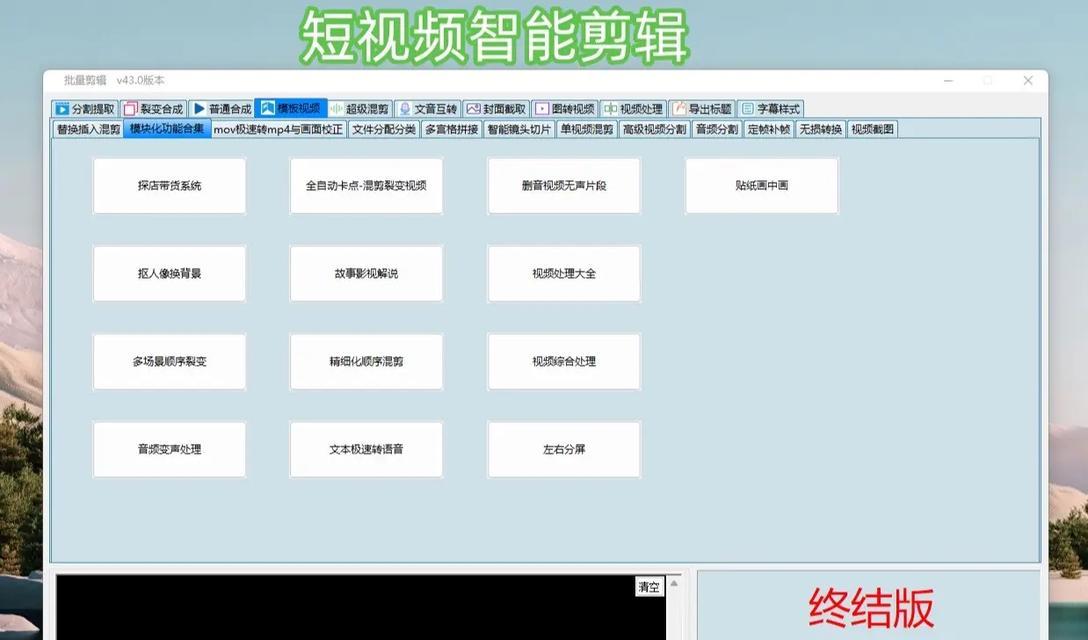The height and width of the screenshot is (640, 1088).
Task: Open the 字幕样式 tab
Action: coord(770,109)
